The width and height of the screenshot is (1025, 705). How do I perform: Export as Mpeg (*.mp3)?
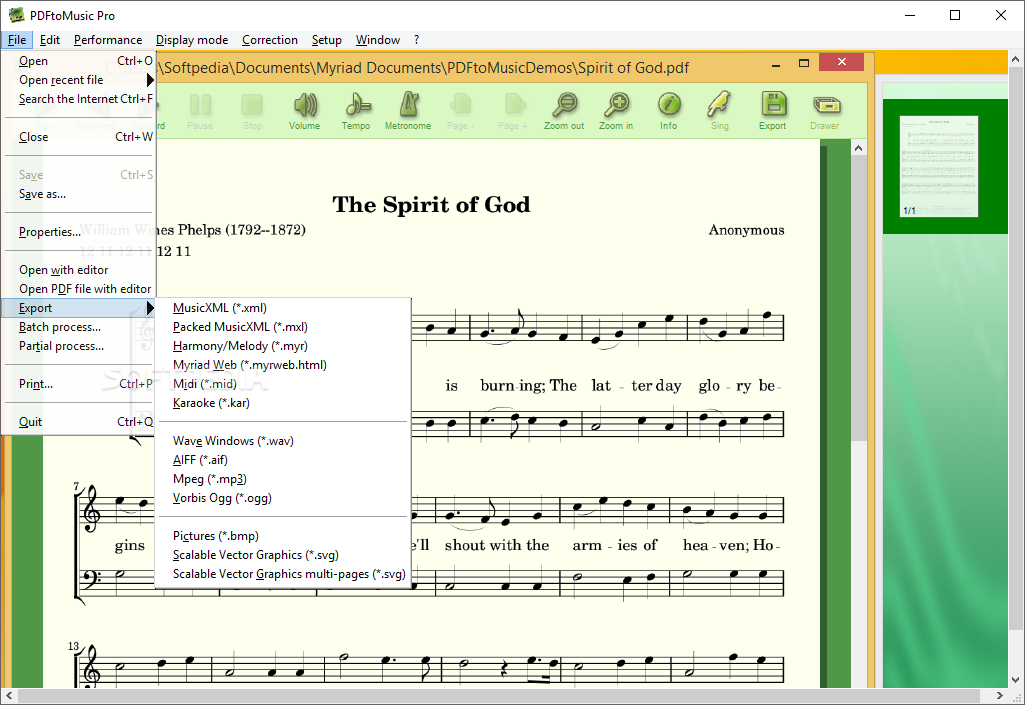283,478
